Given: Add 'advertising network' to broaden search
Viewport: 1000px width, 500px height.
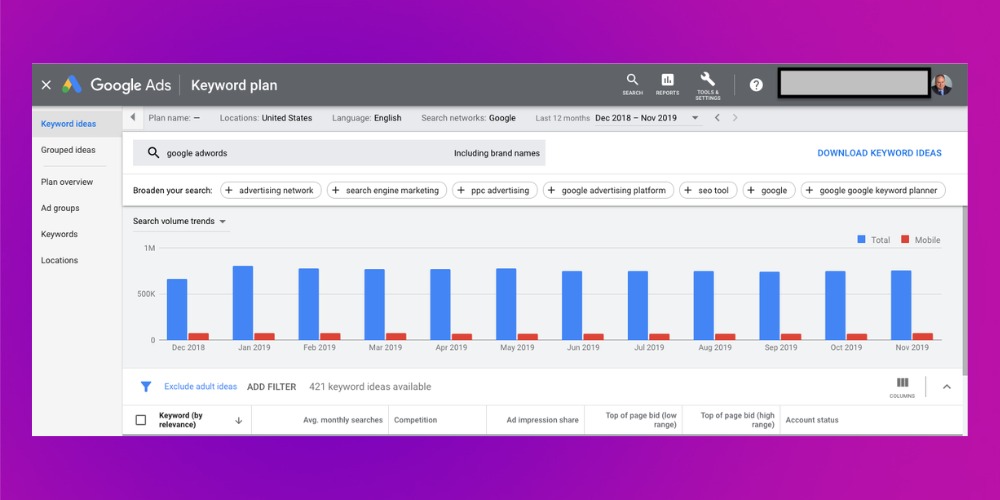Looking at the screenshot, I should [271, 190].
